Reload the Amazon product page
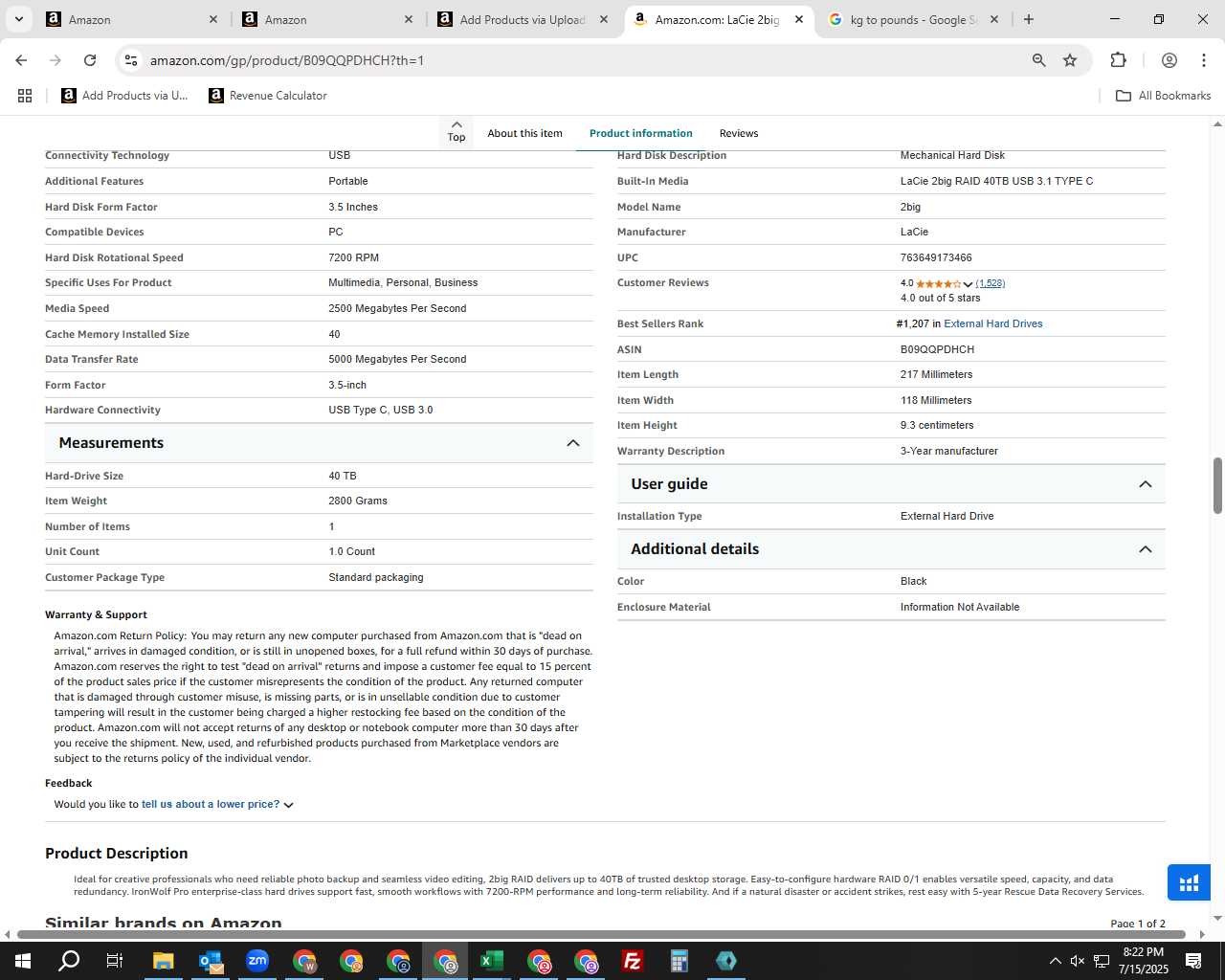 click(x=90, y=60)
